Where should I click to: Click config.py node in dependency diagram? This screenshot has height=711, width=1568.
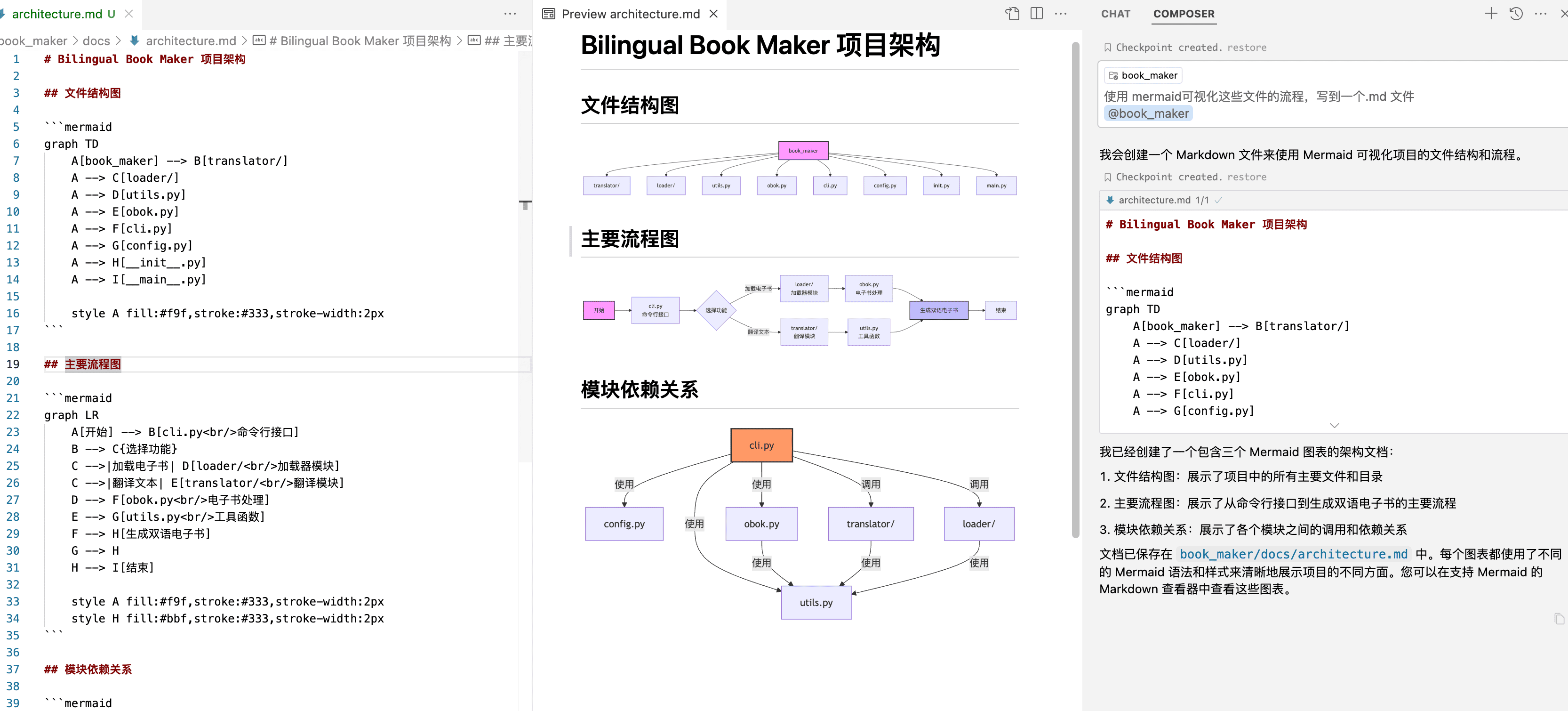coord(624,523)
